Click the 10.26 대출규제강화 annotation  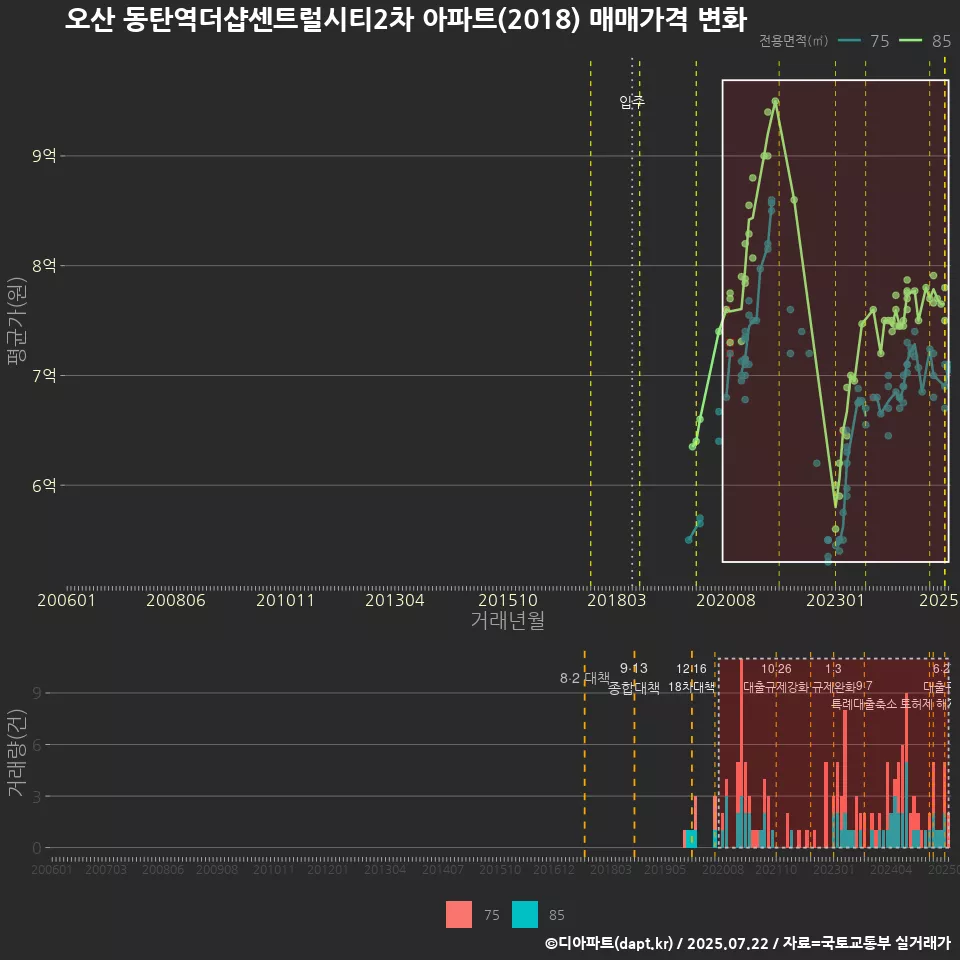coord(776,678)
